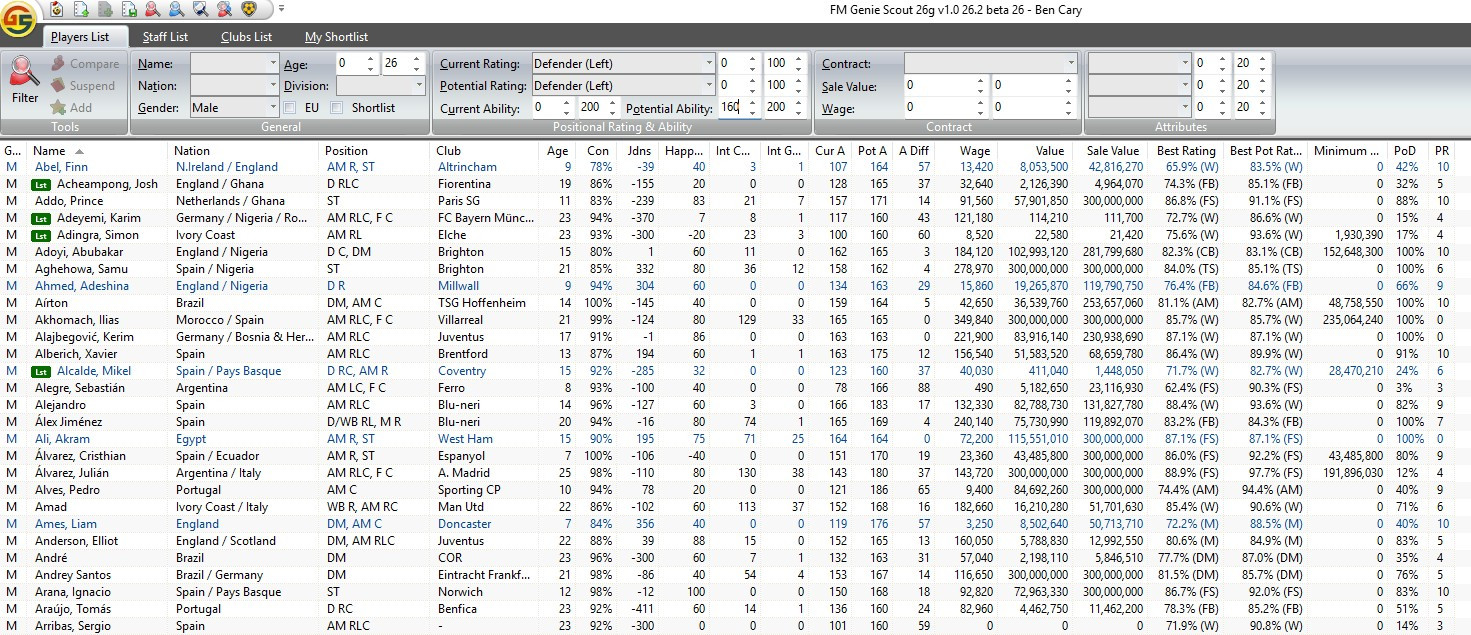
Task: Click the Age column header
Action: coord(558,151)
